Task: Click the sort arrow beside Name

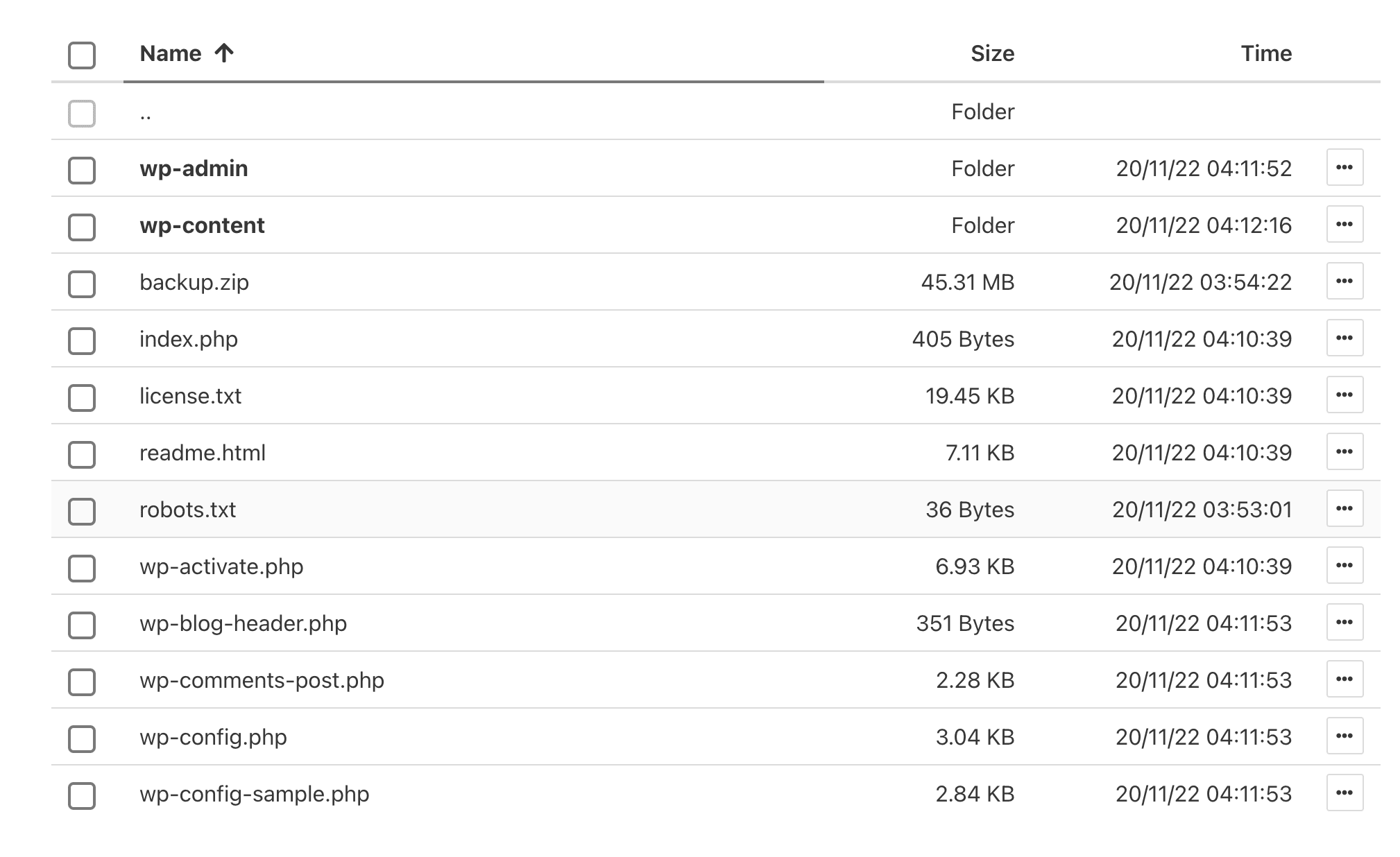Action: 223,53
